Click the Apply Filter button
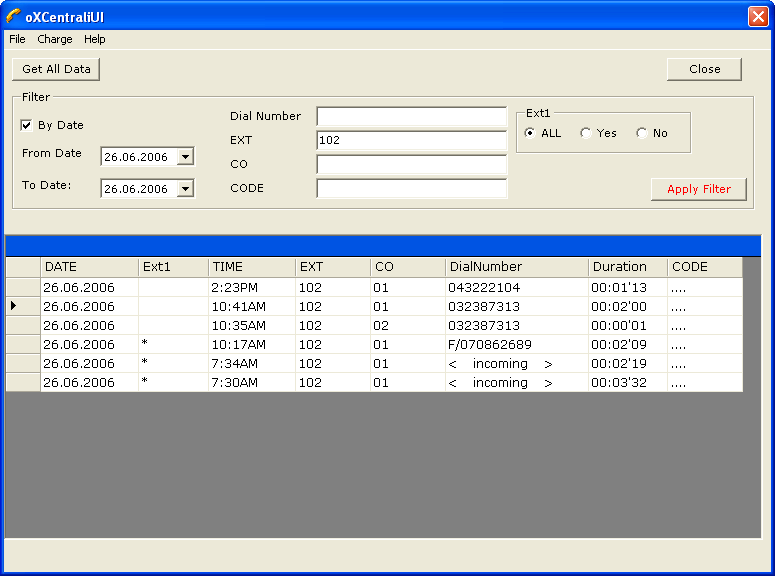 [698, 189]
